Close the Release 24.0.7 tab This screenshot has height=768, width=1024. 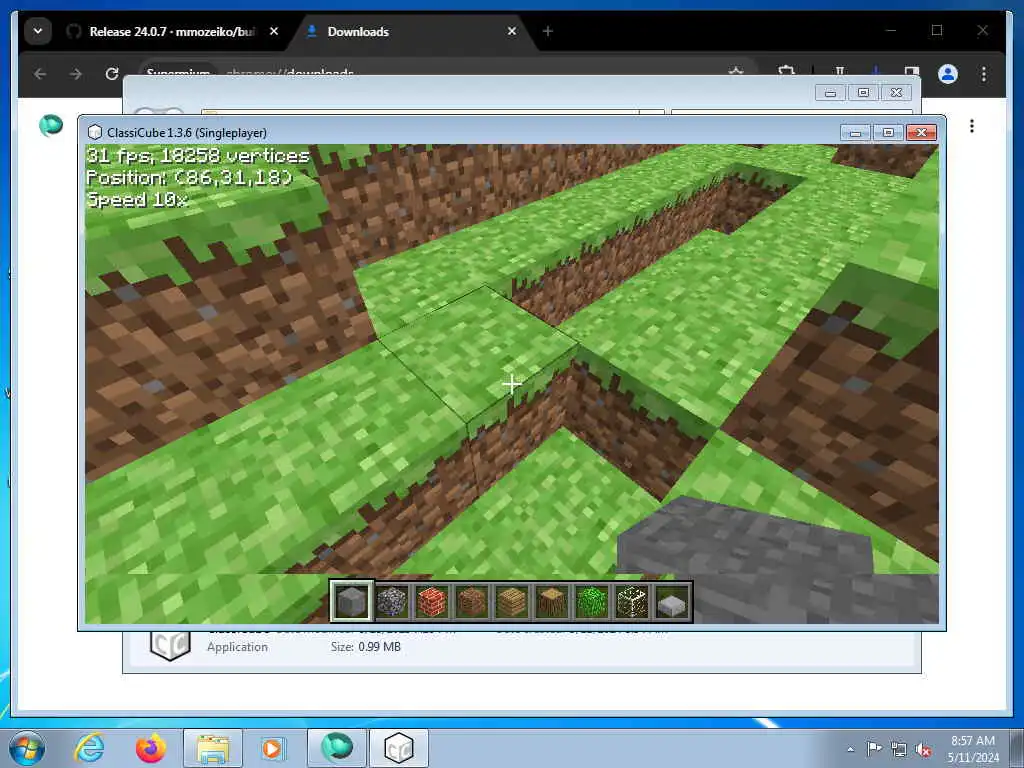274,31
